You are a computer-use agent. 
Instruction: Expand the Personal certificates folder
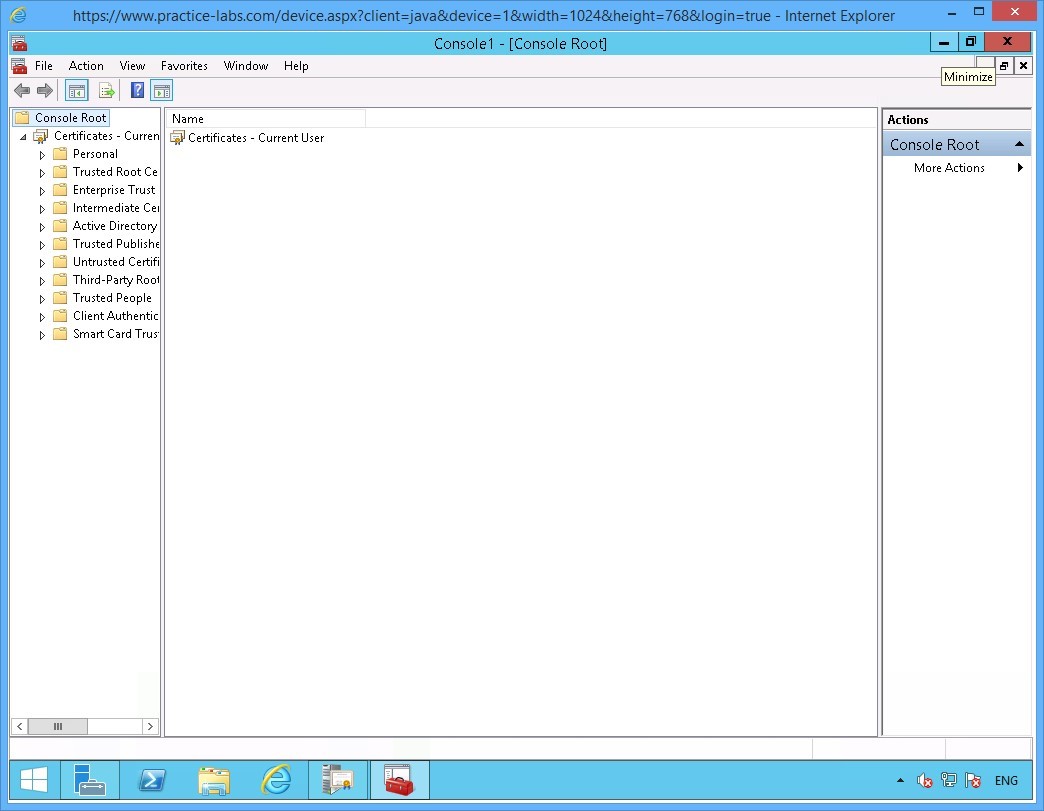[x=41, y=154]
